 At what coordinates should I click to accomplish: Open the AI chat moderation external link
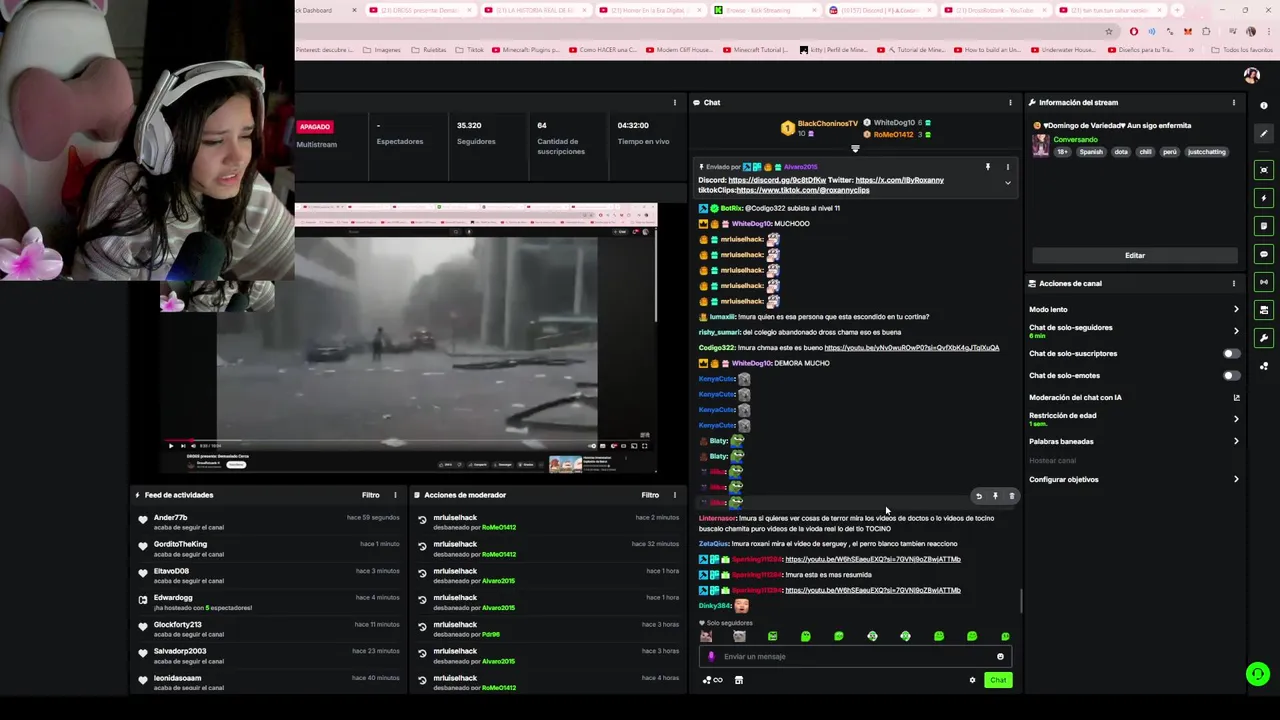point(1236,398)
